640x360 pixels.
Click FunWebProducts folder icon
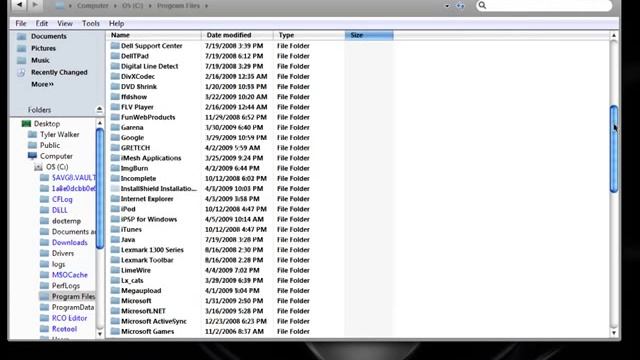click(115, 117)
